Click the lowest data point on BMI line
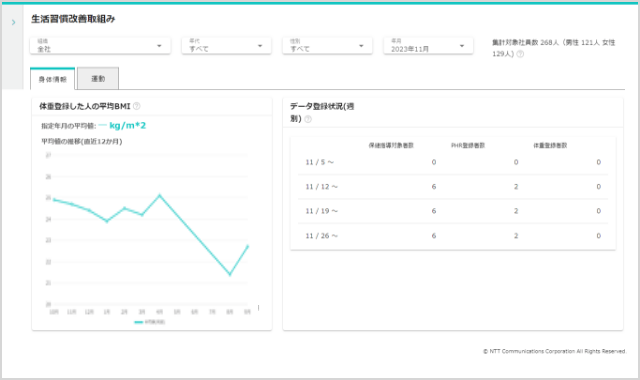The width and height of the screenshot is (640, 380). [x=230, y=274]
